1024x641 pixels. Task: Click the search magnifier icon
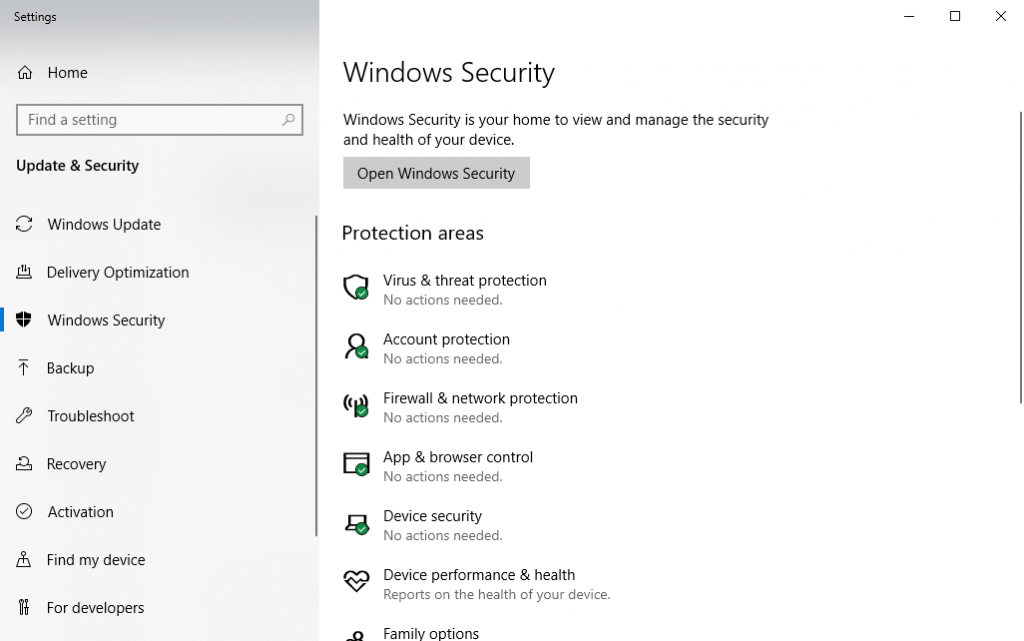pos(288,120)
